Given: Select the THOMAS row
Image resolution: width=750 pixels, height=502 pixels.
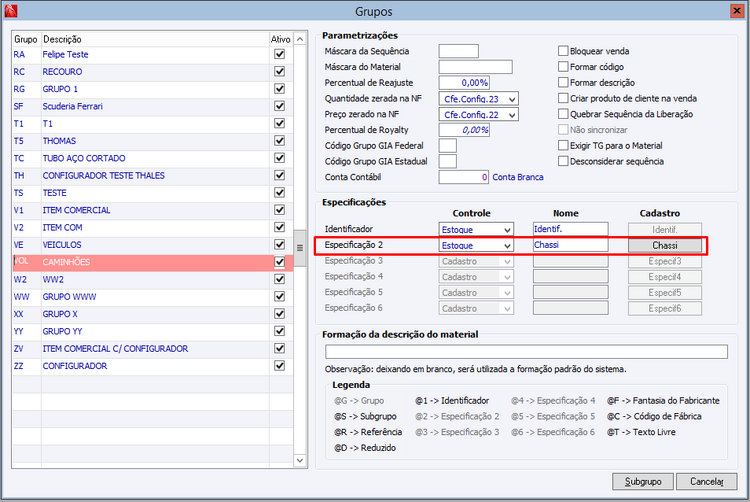Looking at the screenshot, I should point(153,141).
